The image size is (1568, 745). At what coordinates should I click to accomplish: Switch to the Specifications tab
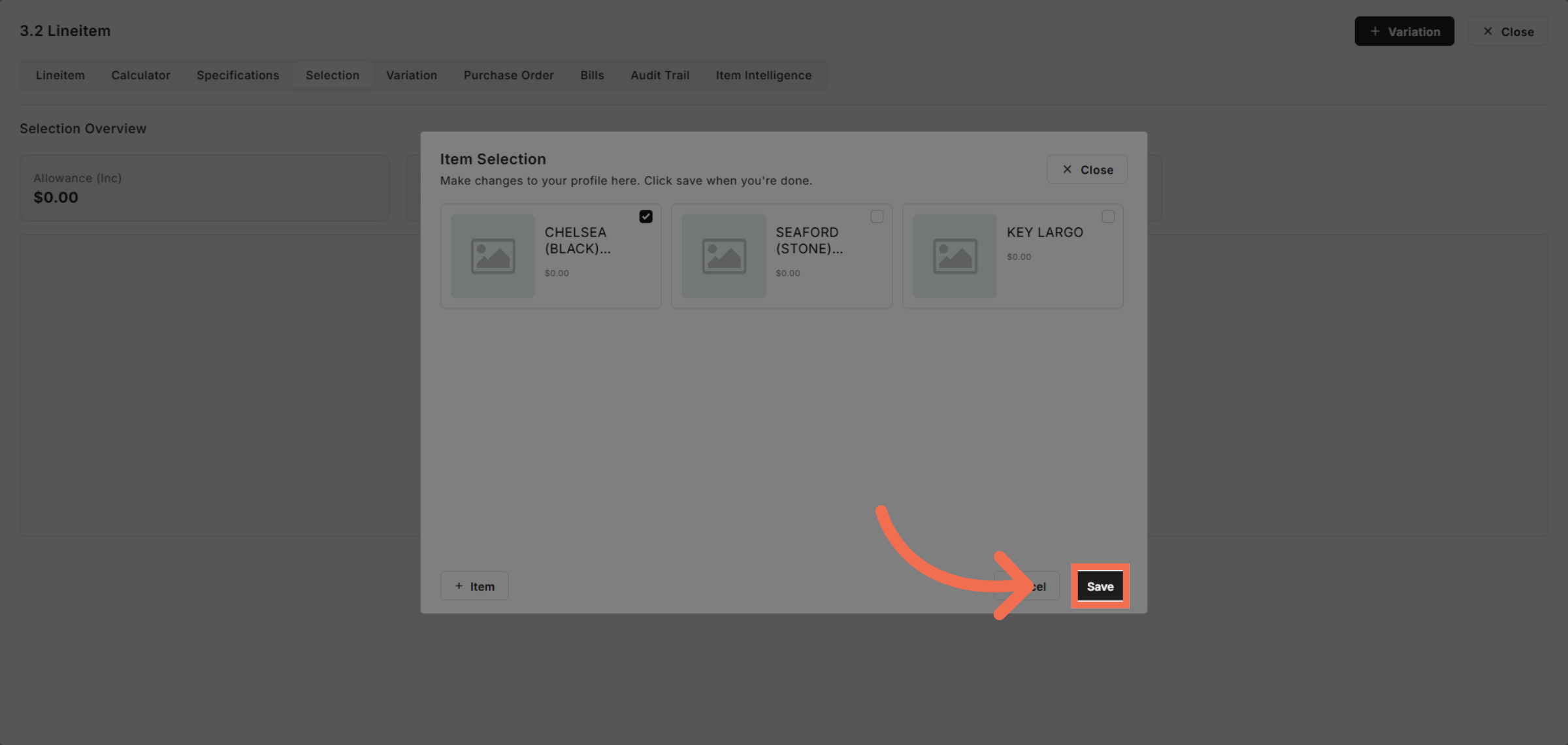pyautogui.click(x=238, y=75)
